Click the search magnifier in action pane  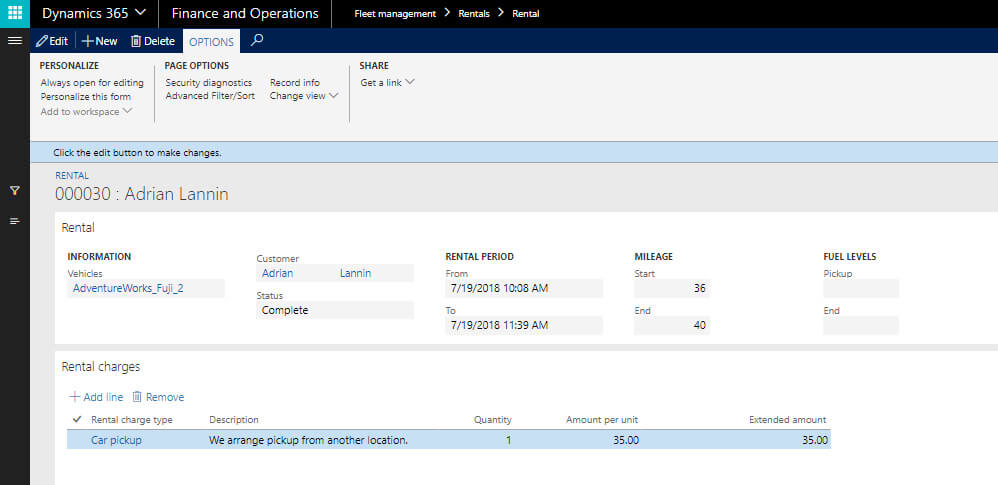(257, 40)
